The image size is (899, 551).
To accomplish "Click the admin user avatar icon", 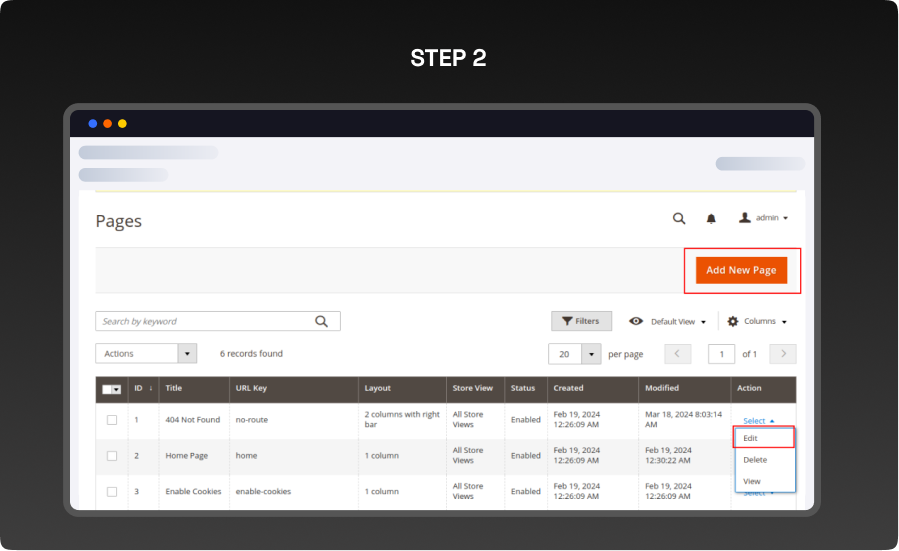I will coord(744,217).
